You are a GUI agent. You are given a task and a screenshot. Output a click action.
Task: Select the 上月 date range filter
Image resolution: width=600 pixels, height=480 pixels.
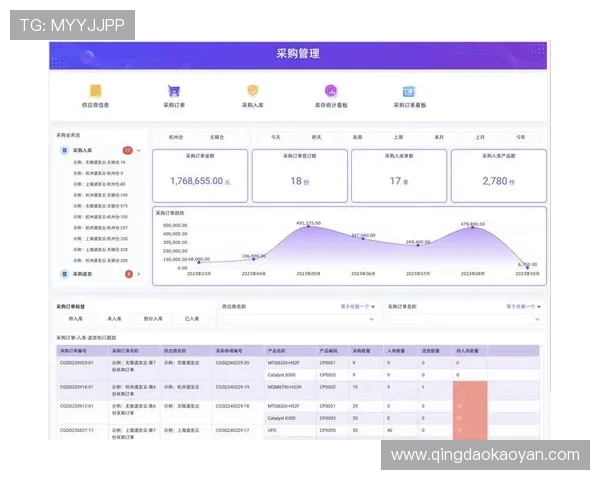480,137
